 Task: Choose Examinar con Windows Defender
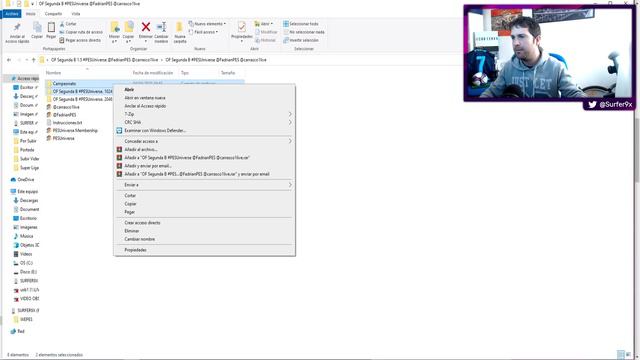(204, 131)
